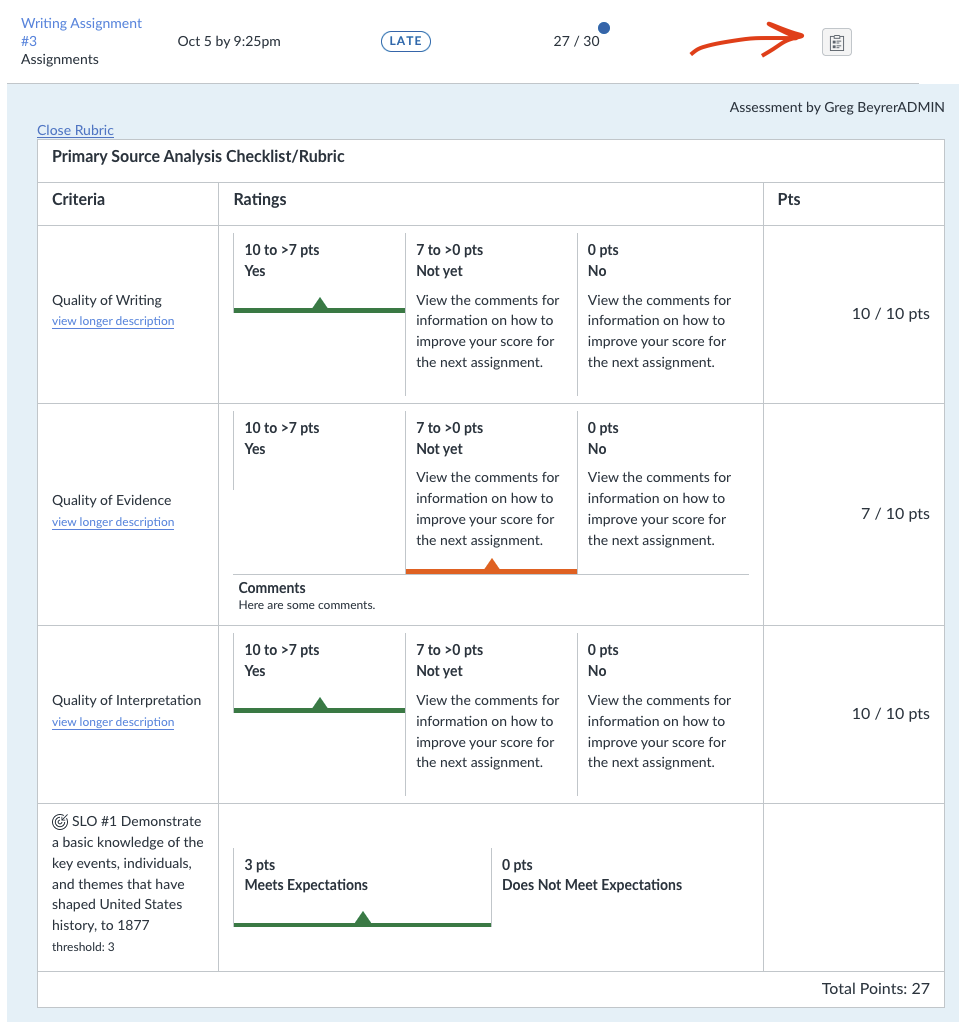967x1033 pixels.
Task: Click the blue unread dot beside 27 / 30
Action: pyautogui.click(x=603, y=28)
